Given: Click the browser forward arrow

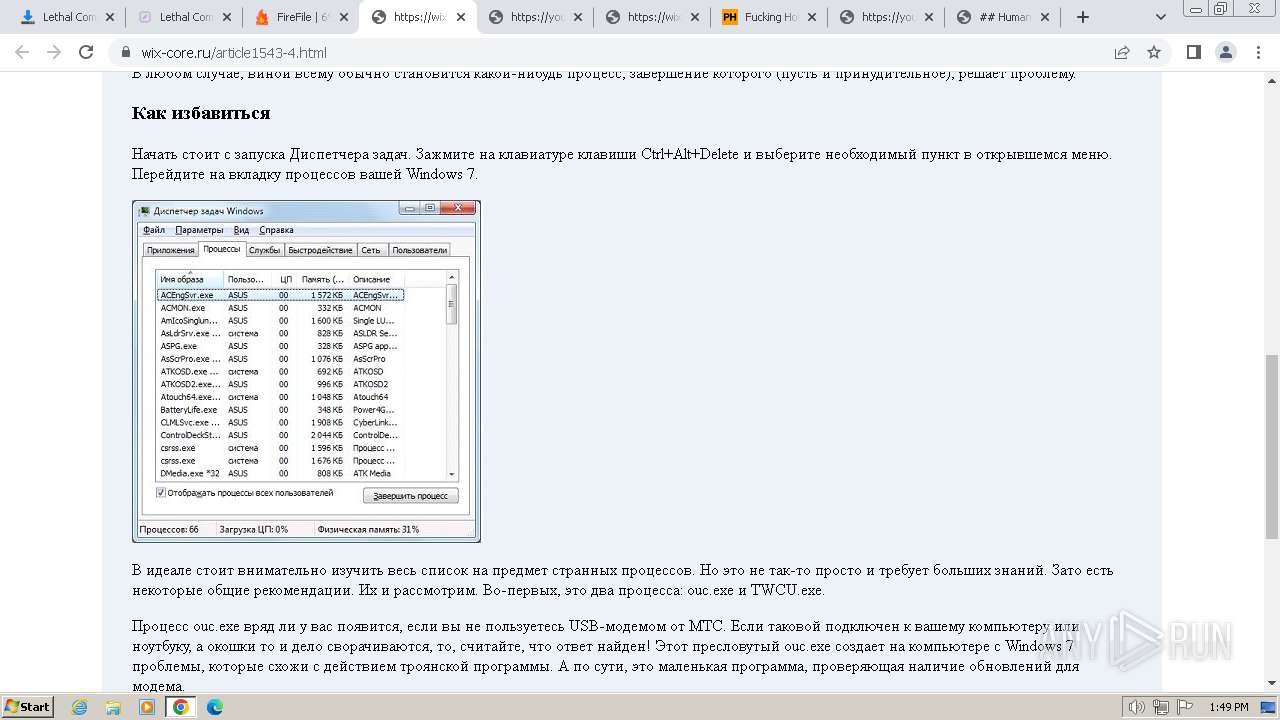Looking at the screenshot, I should point(54,53).
